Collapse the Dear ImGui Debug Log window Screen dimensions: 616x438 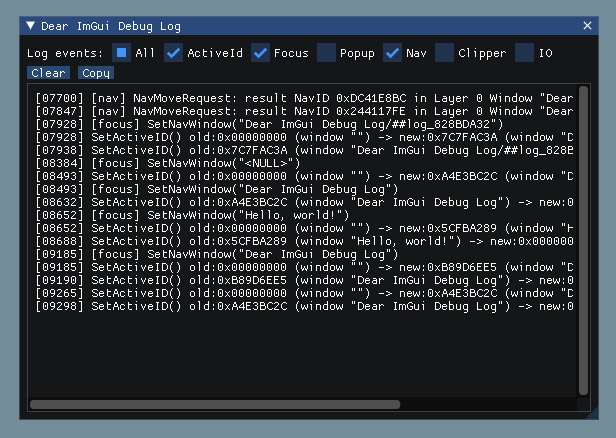click(x=30, y=26)
